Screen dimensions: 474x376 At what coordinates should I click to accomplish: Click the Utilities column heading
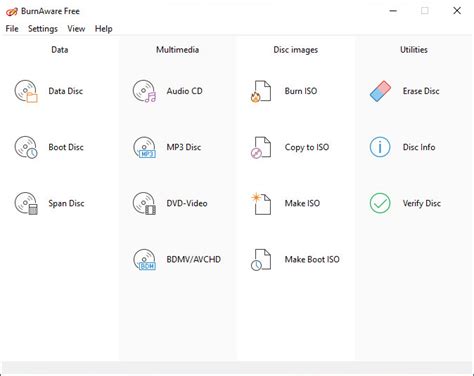[414, 50]
